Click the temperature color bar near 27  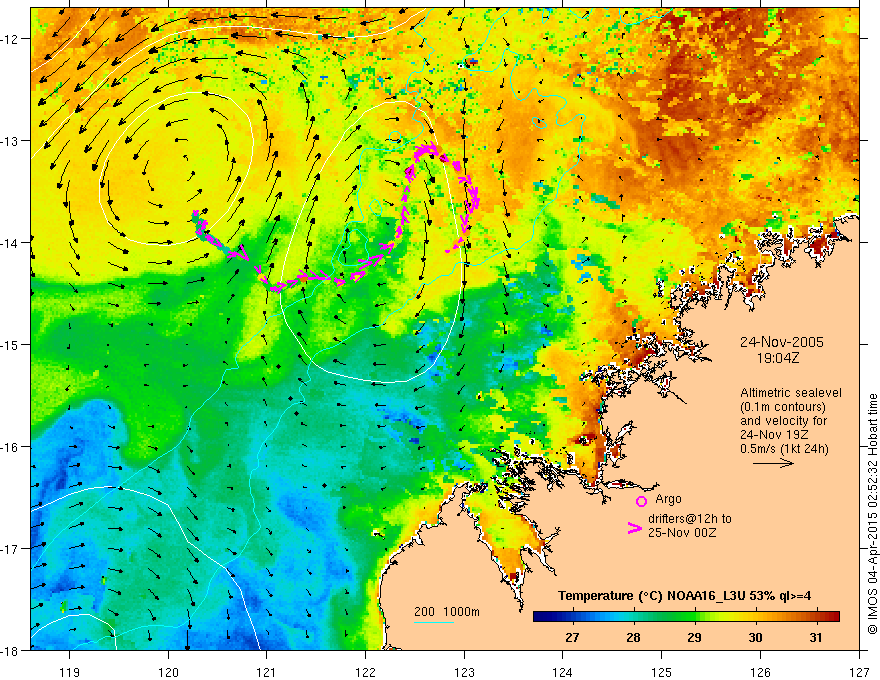572,617
